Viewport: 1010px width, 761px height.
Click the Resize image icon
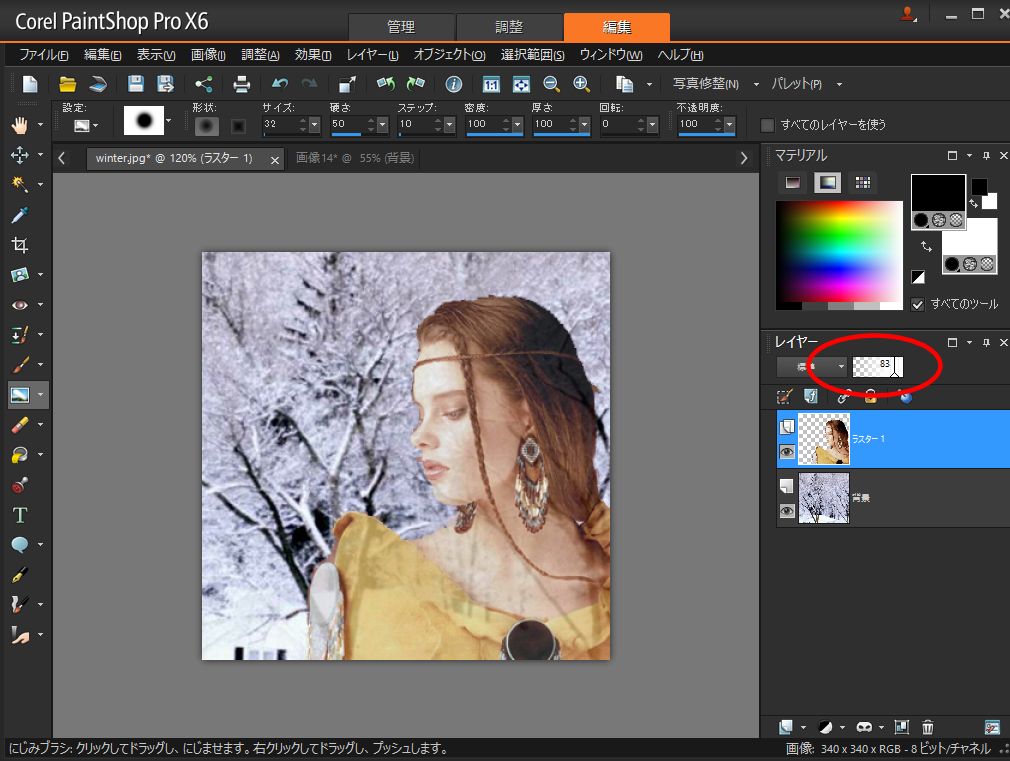[x=347, y=84]
